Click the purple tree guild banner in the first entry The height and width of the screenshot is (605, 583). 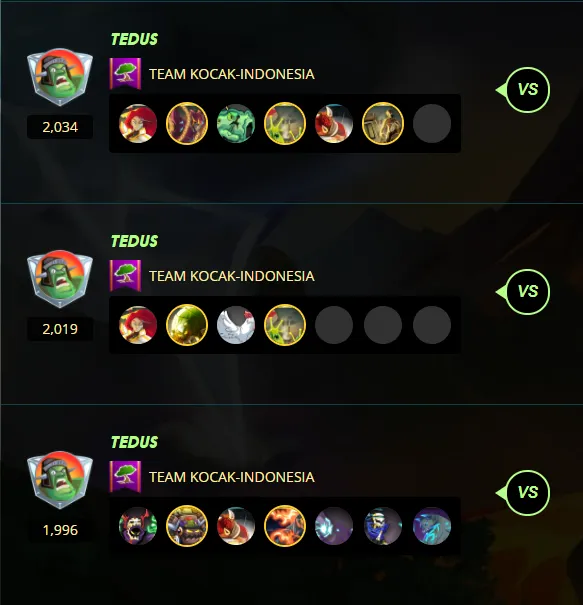point(125,74)
